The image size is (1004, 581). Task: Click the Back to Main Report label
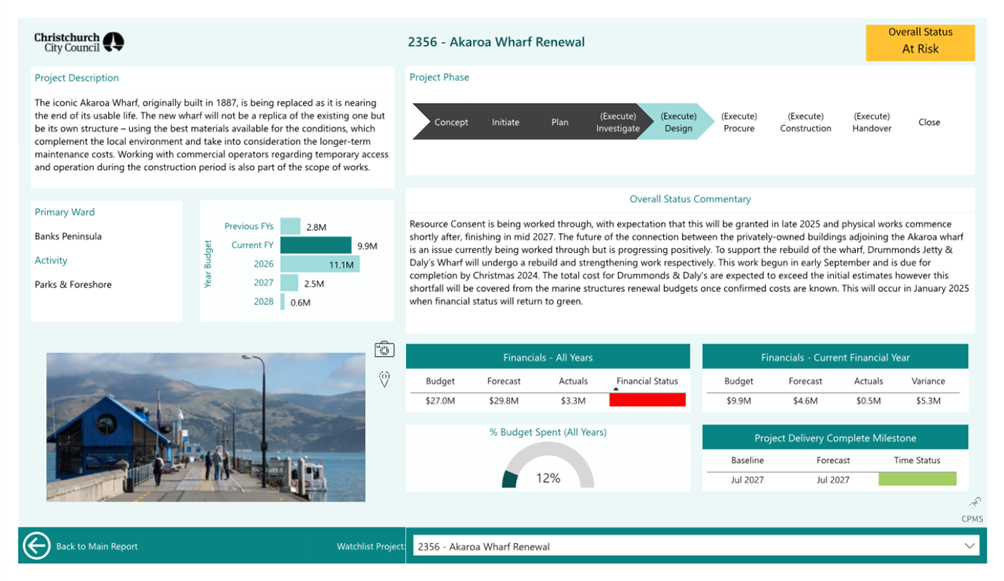click(x=97, y=546)
